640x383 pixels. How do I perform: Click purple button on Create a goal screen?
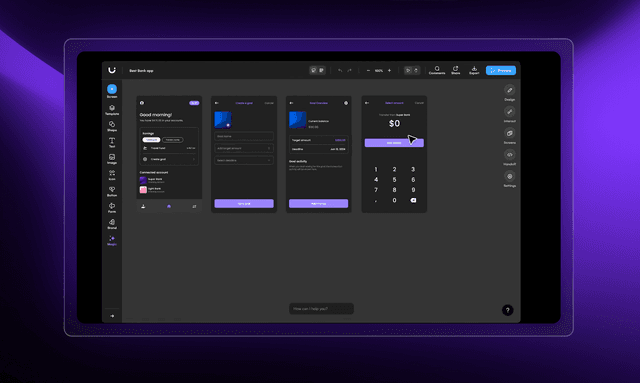click(244, 203)
